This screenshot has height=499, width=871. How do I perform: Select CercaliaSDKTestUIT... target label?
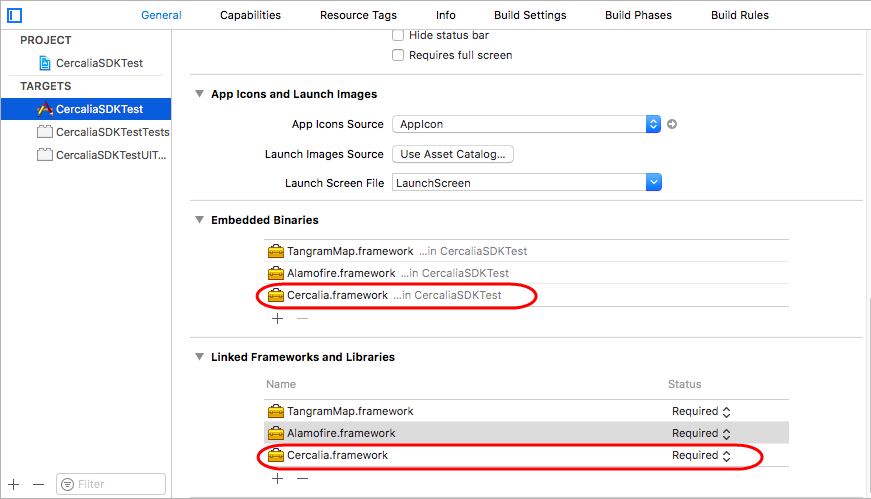coord(111,154)
